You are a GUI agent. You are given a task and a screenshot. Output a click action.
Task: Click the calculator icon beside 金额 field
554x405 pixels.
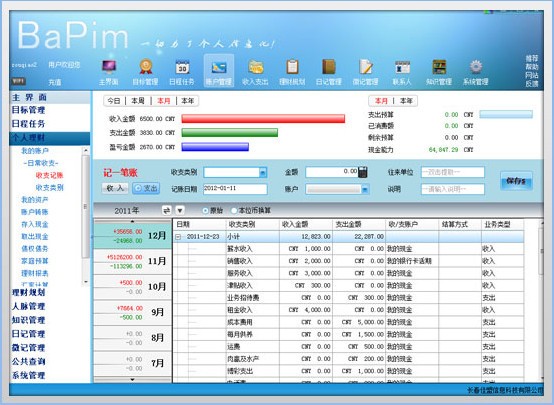(x=363, y=172)
